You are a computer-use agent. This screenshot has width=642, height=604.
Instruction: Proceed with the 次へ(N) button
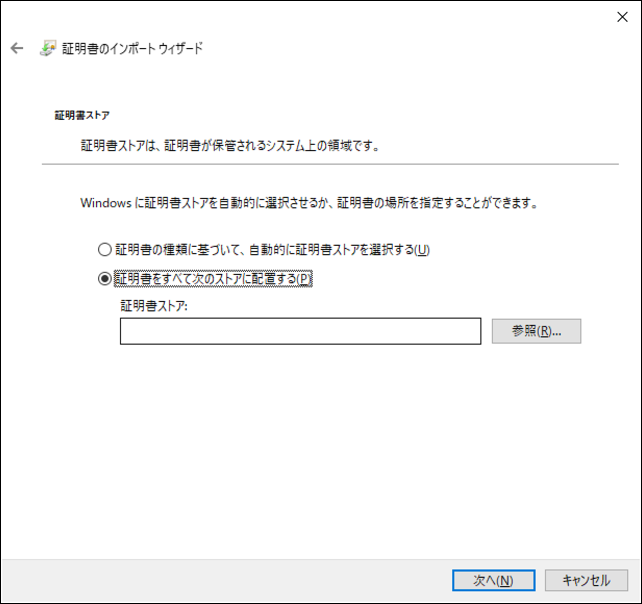pyautogui.click(x=493, y=580)
